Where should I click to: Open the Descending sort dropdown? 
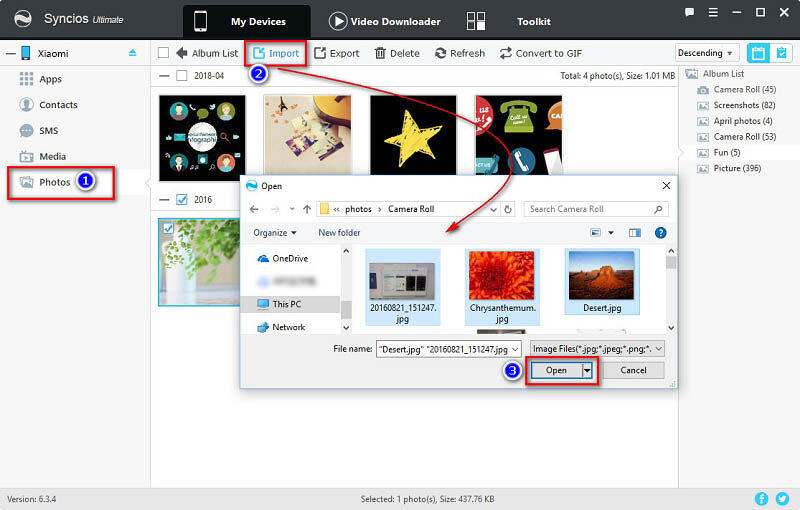pyautogui.click(x=706, y=53)
